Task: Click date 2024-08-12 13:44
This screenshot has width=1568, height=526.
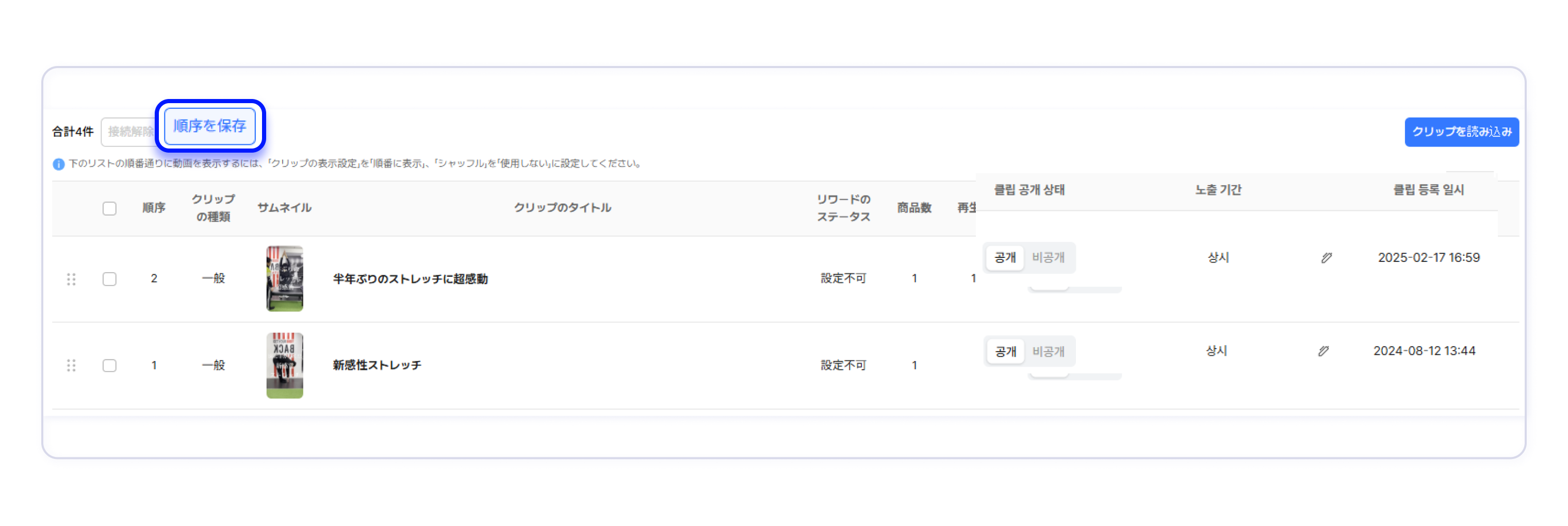Action: click(x=1424, y=351)
